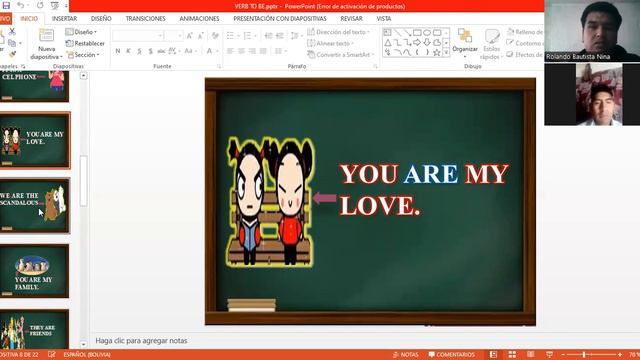The image size is (640, 360).
Task: Decrease font size with the smaller A
Action: coord(200,36)
